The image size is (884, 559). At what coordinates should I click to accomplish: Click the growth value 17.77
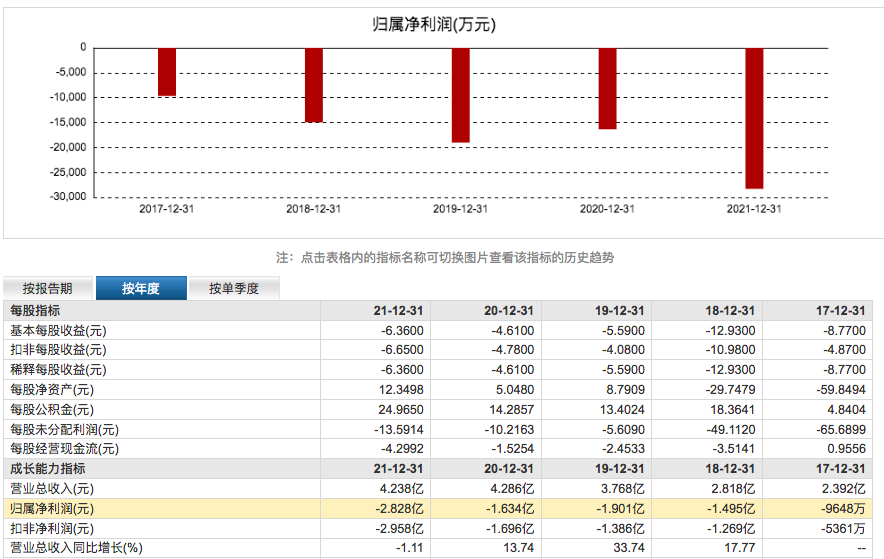tap(739, 548)
